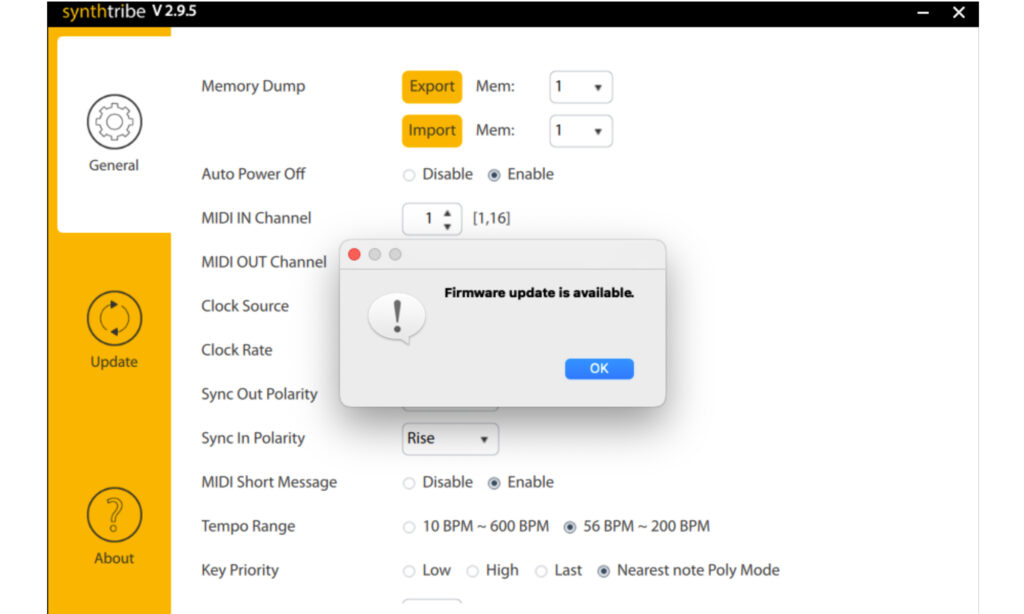
Task: Decrease MIDI IN Channel with down arrow
Action: [447, 226]
